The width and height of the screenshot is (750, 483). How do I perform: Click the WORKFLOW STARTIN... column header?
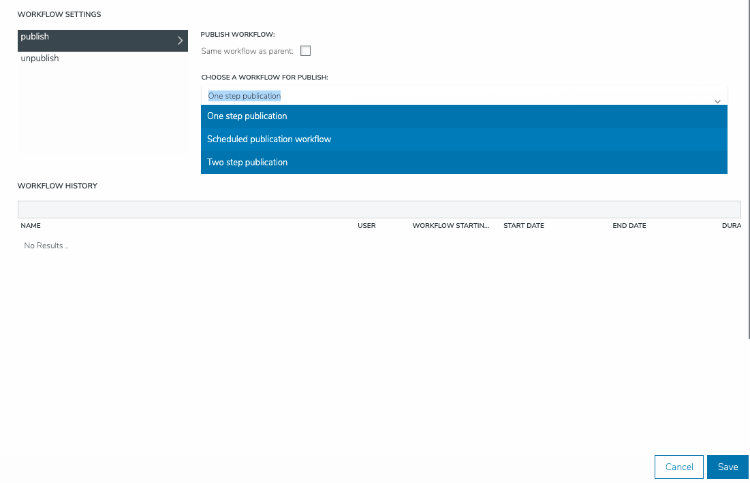(x=451, y=226)
